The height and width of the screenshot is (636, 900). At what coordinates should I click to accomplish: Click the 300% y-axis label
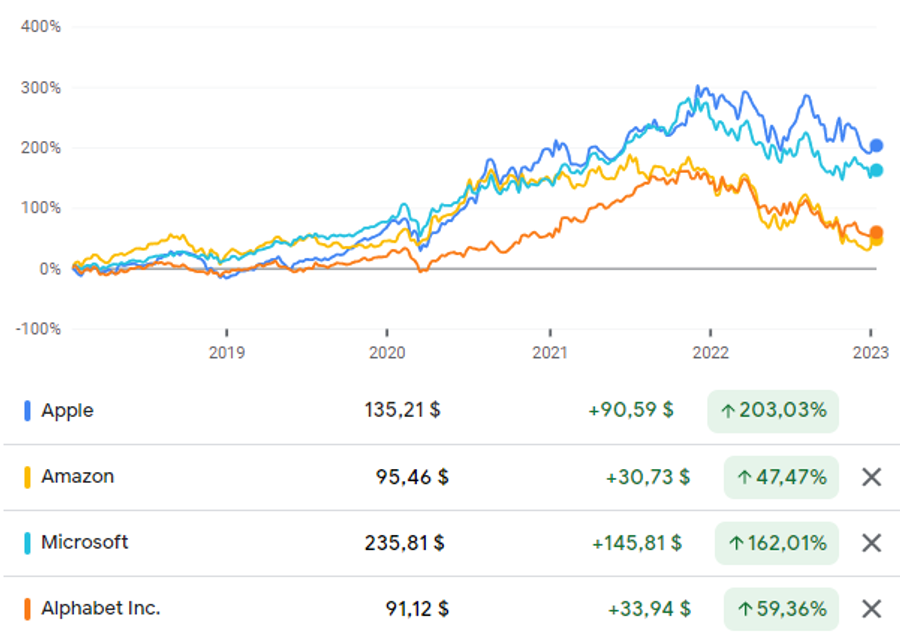point(41,88)
